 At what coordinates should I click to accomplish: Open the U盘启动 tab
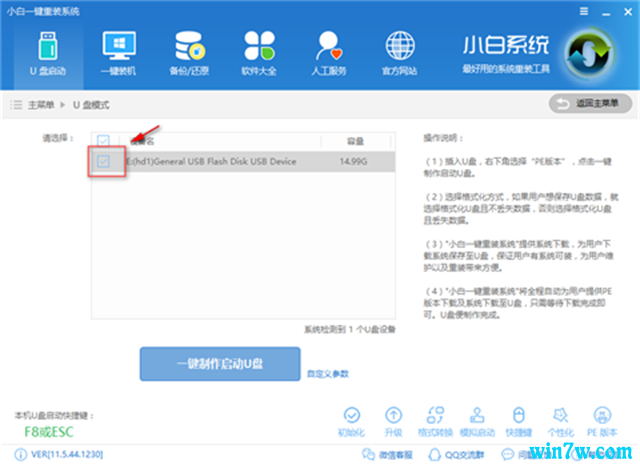click(48, 54)
